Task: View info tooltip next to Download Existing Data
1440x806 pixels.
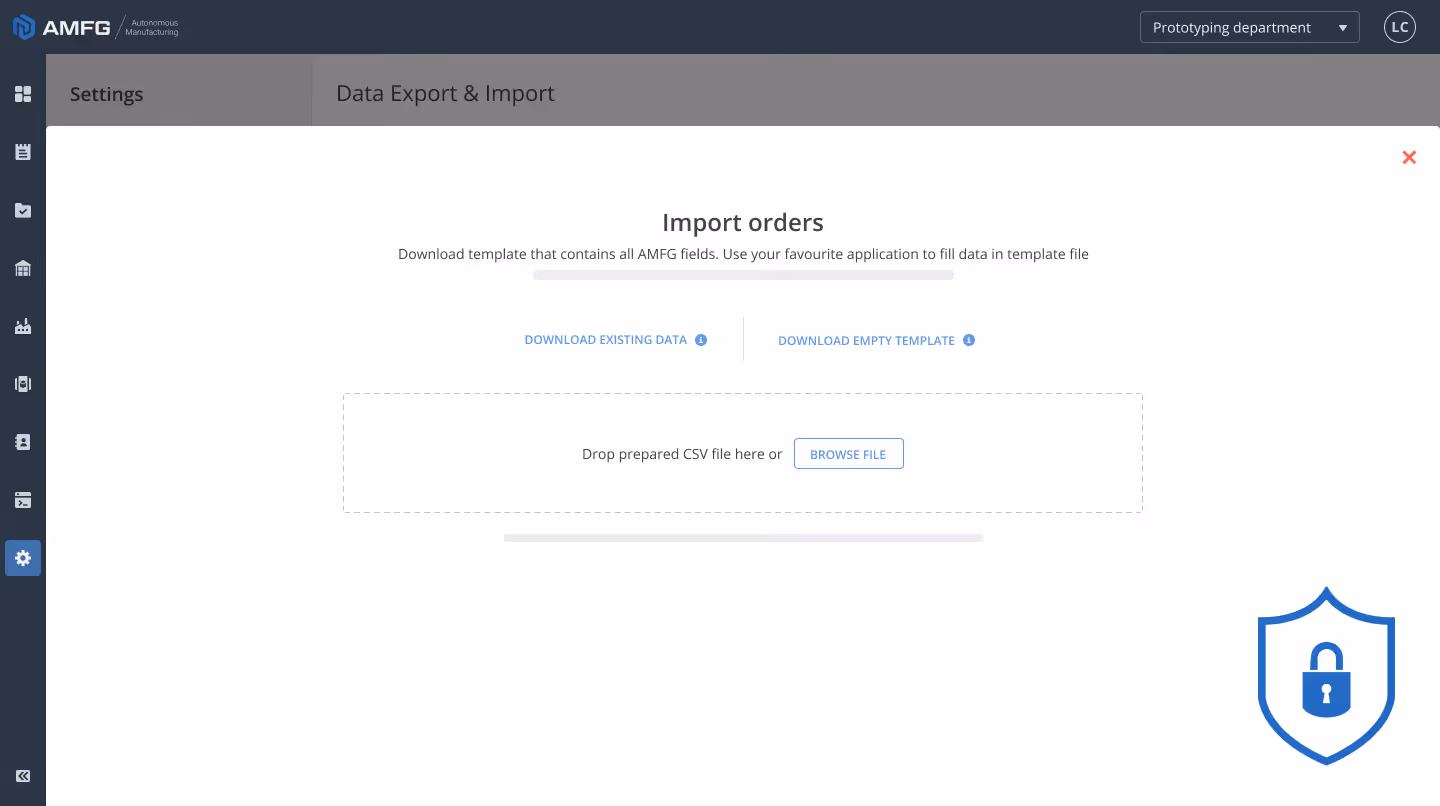Action: (701, 339)
